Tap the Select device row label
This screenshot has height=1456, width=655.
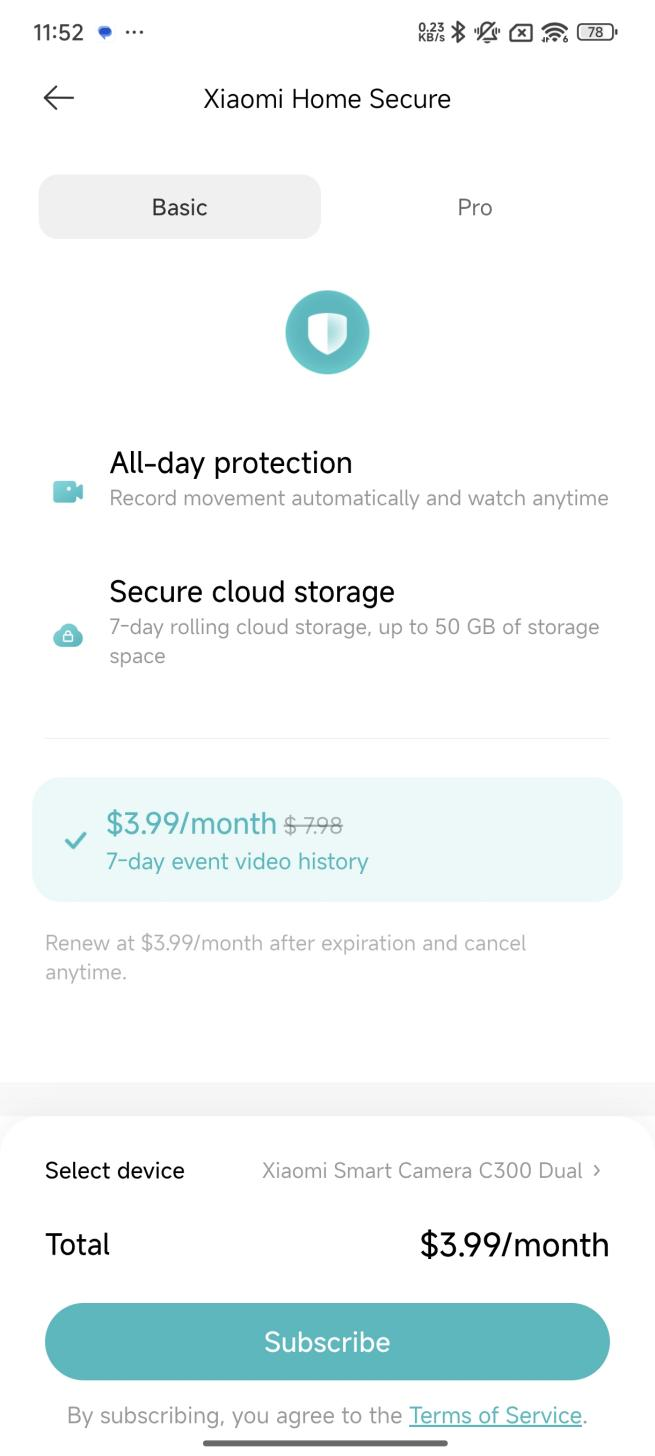coord(115,1171)
